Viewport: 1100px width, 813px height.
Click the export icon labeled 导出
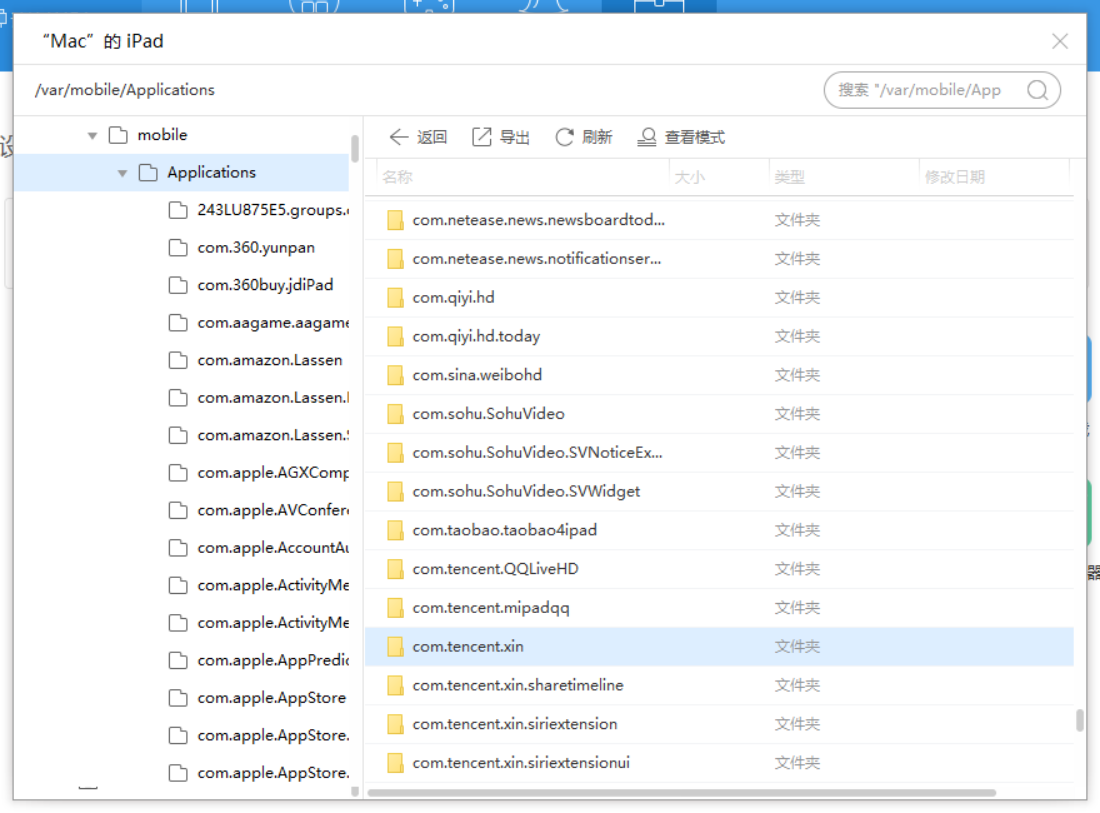(x=482, y=137)
